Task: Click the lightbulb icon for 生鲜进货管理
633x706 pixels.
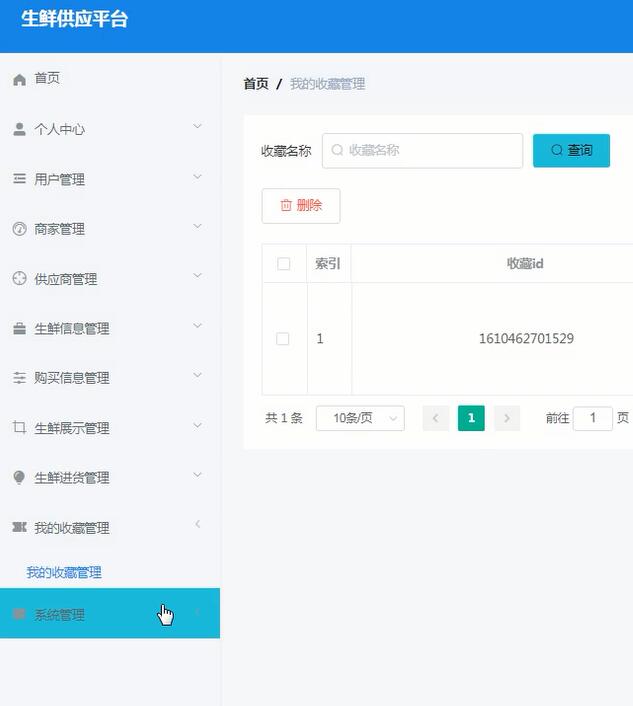Action: [x=19, y=477]
